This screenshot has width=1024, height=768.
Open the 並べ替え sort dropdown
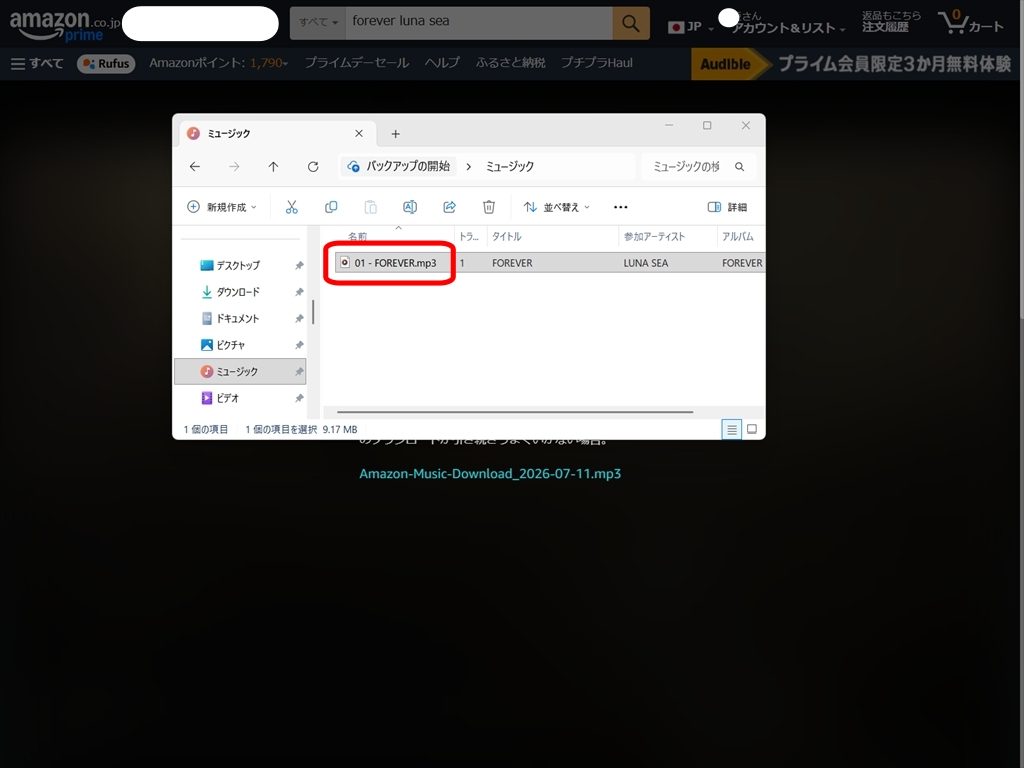557,207
